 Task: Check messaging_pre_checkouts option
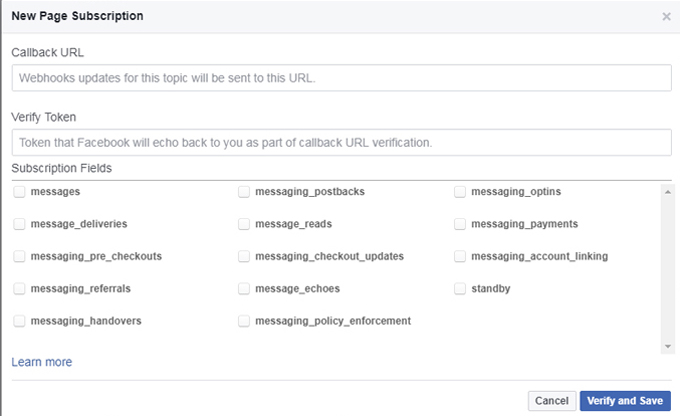[19, 256]
